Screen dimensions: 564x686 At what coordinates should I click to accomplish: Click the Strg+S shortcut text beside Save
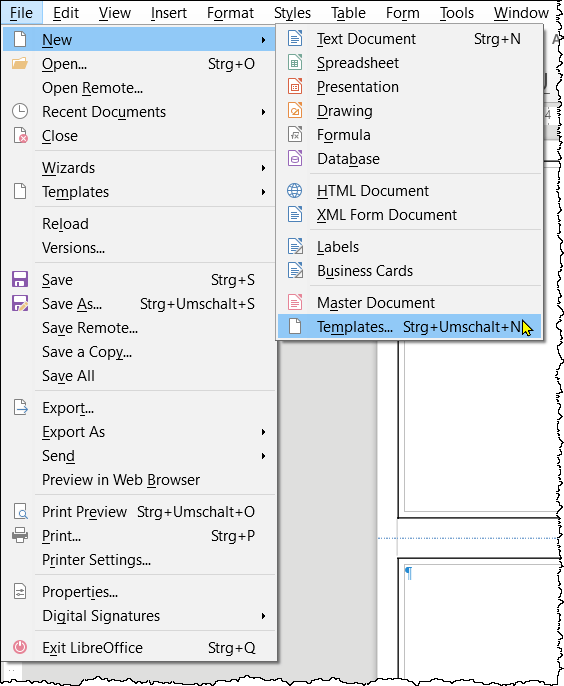tap(233, 280)
